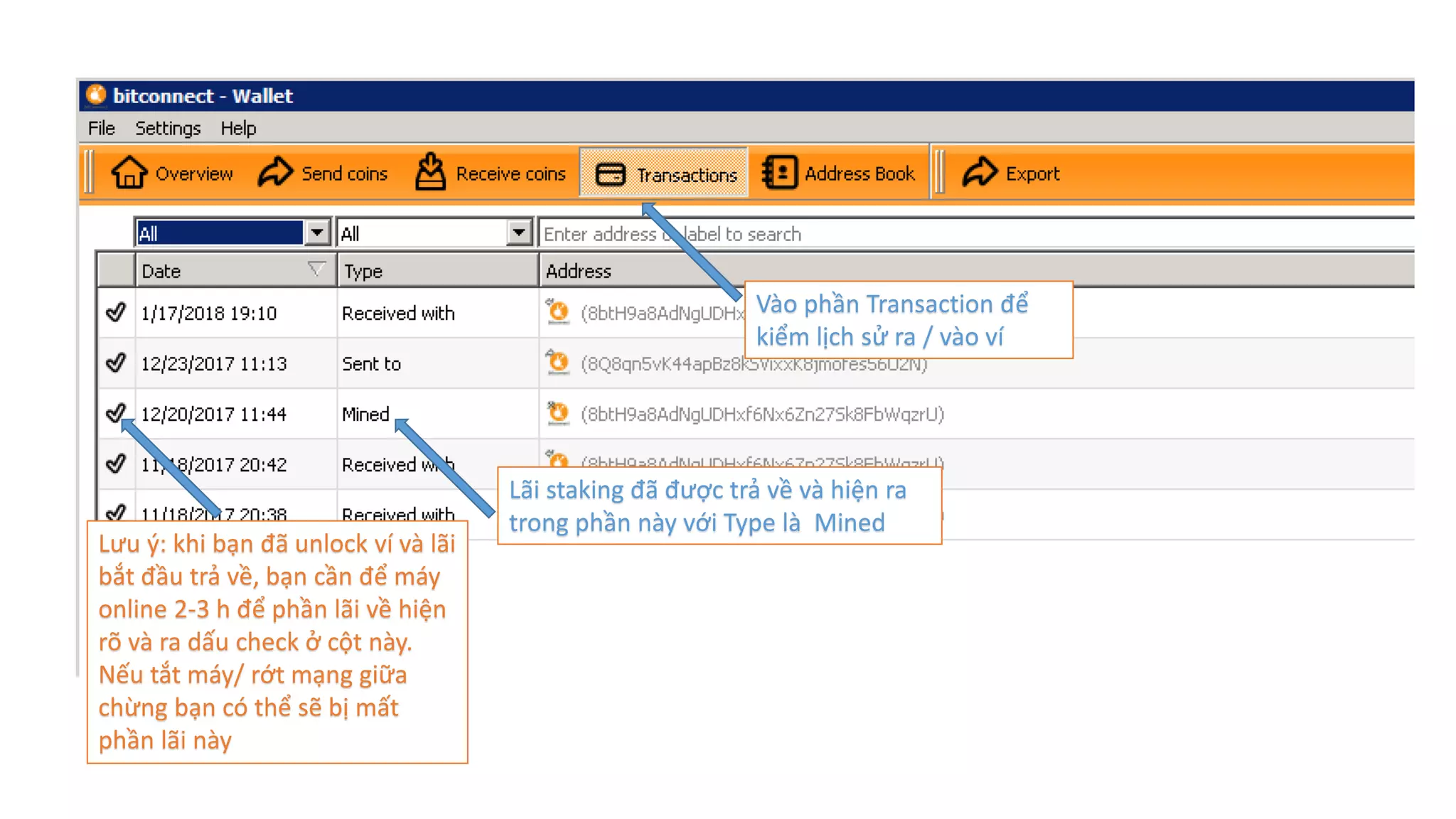Click the bitconnect logo in the title bar

click(96, 95)
